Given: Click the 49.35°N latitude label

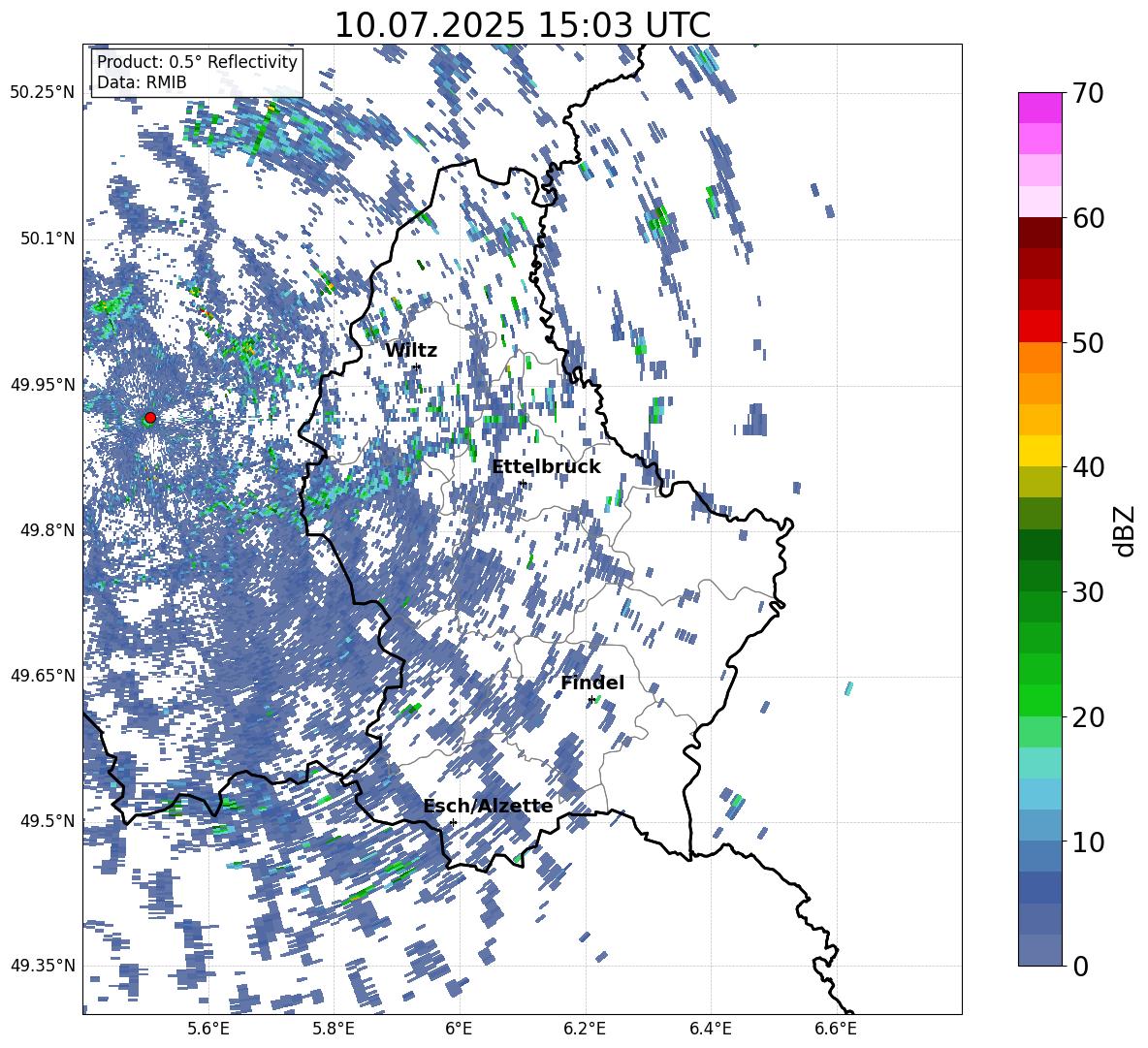Looking at the screenshot, I should (x=43, y=966).
